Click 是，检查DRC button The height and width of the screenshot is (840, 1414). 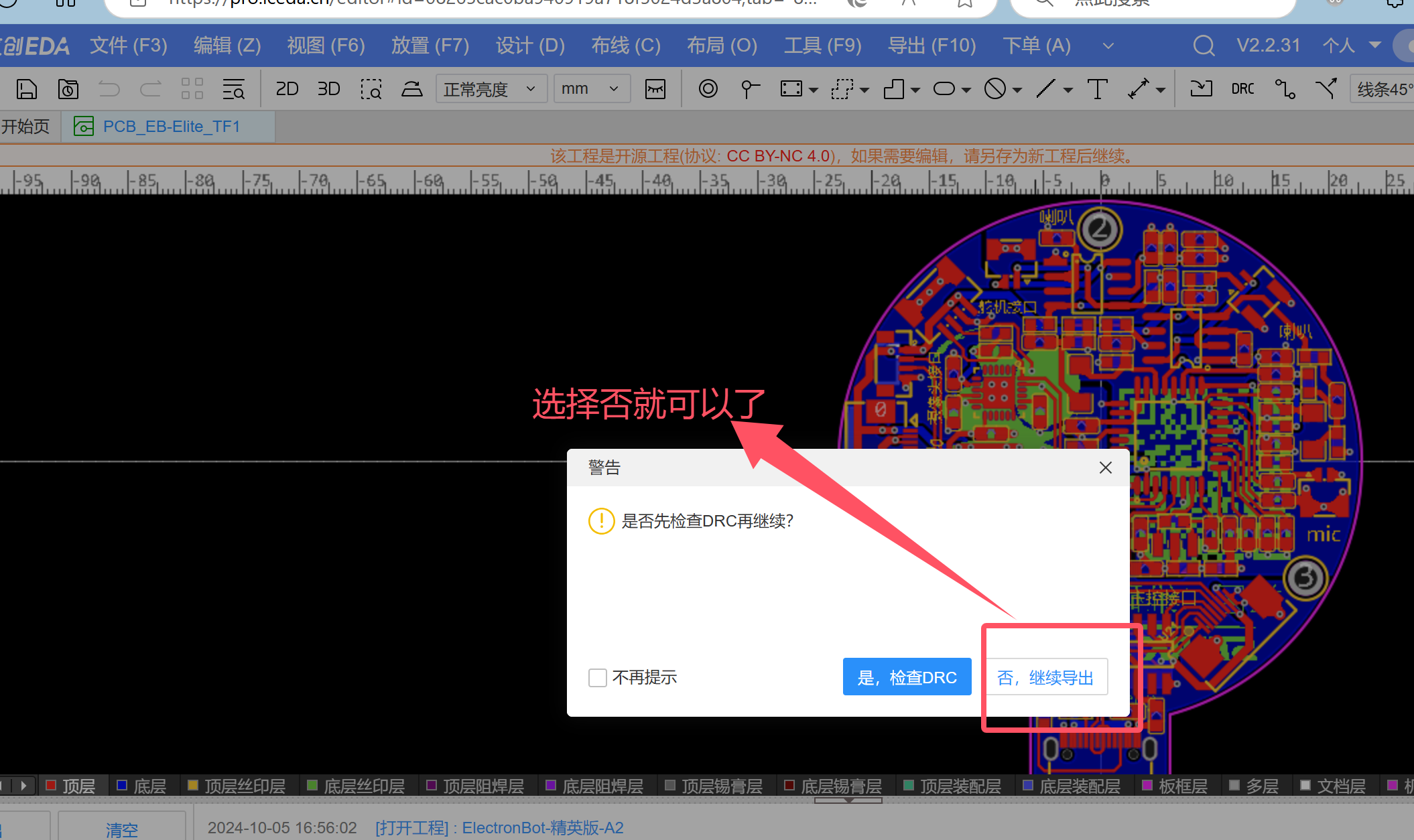click(x=907, y=677)
